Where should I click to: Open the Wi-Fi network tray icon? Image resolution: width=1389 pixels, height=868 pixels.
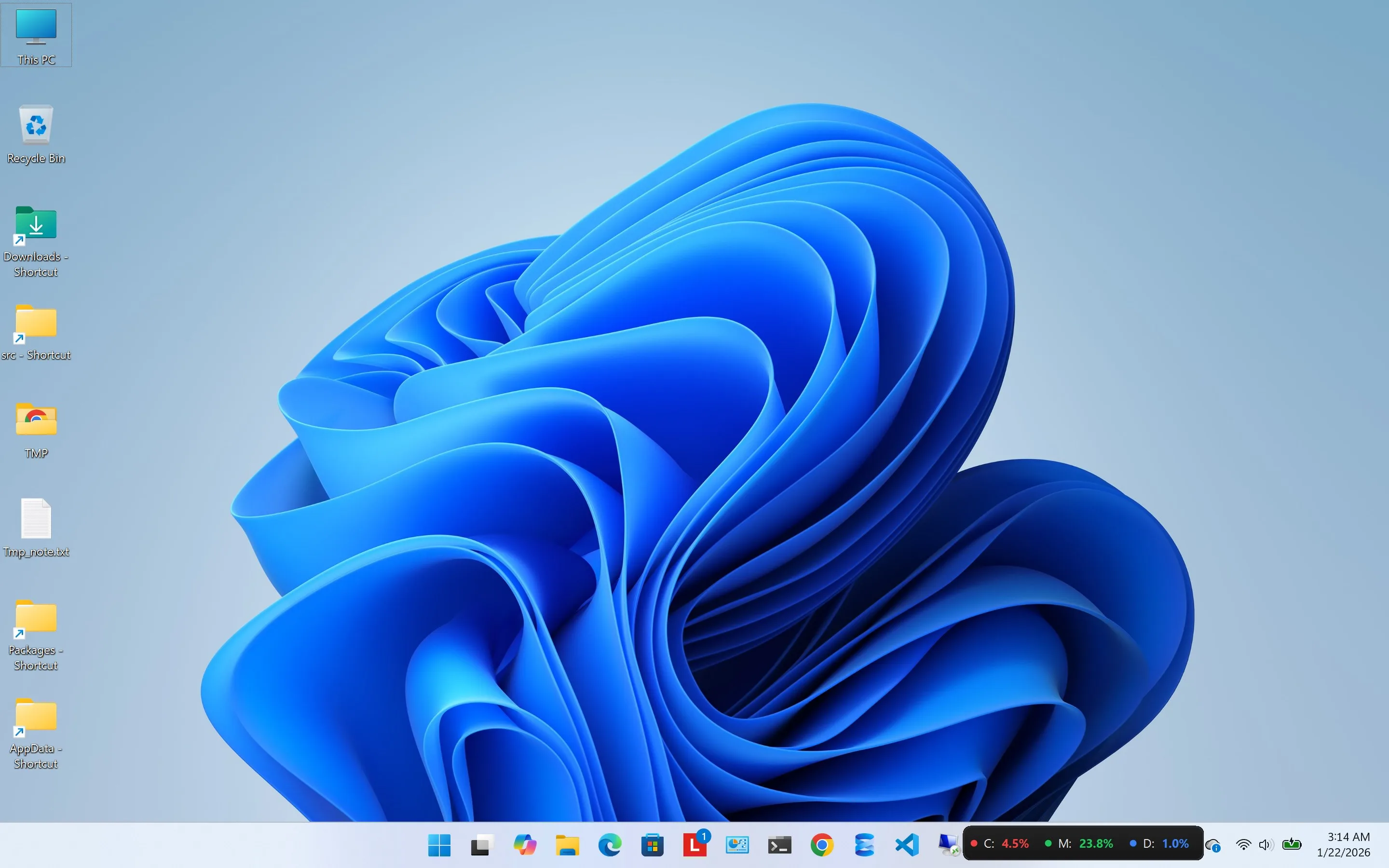click(1243, 844)
